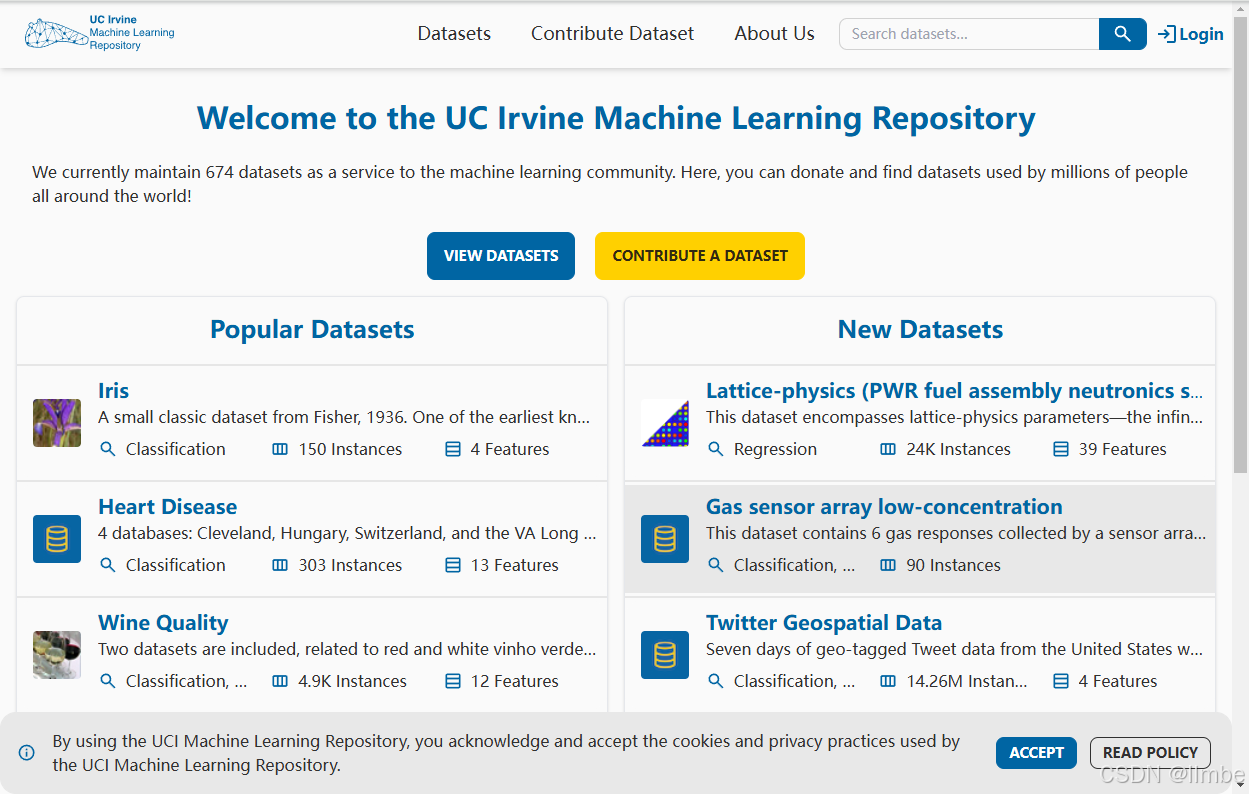Click the welcome heading text
The height and width of the screenshot is (794, 1249).
click(616, 118)
